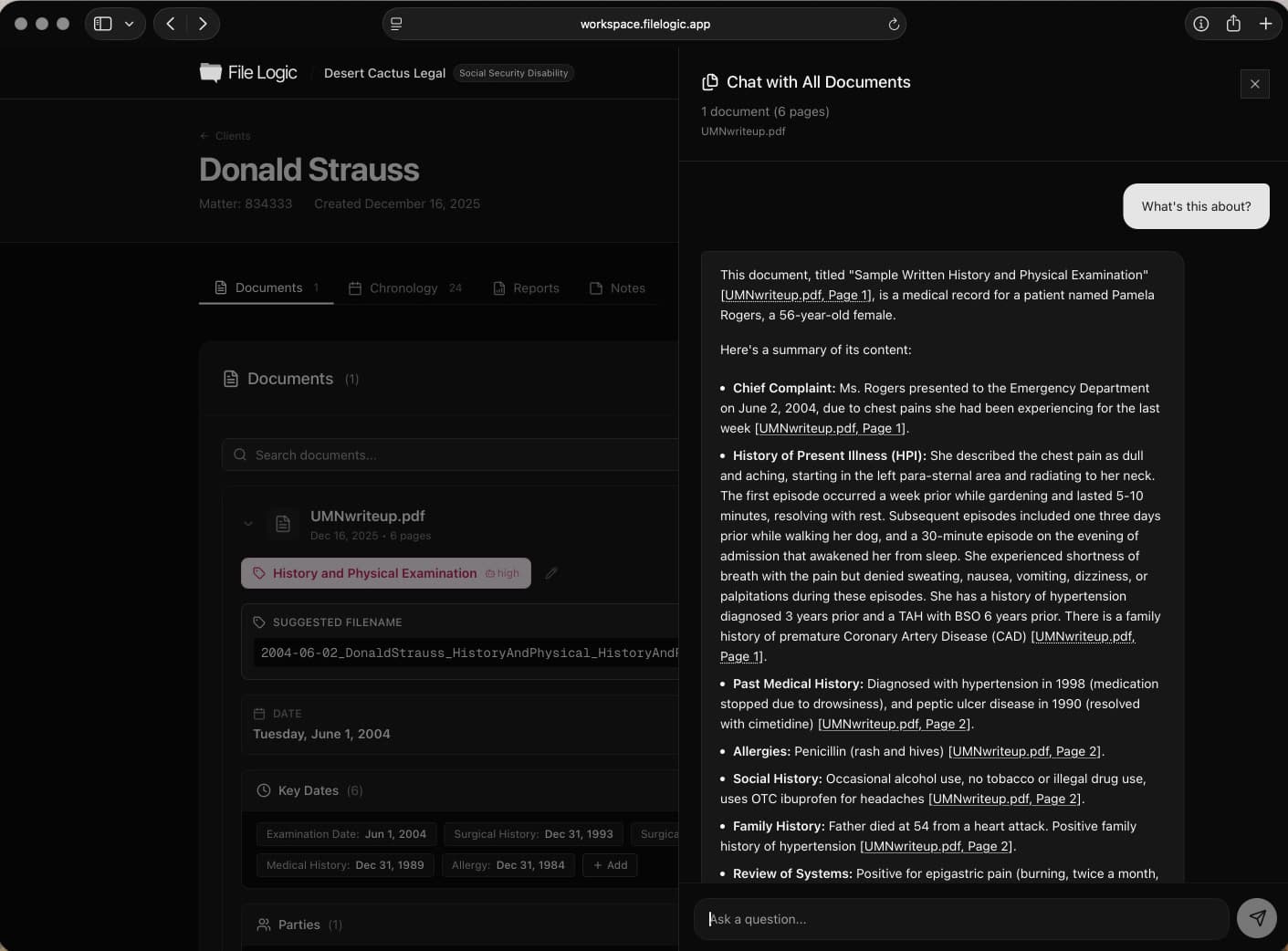Select Surgical History Dec 31, 1993 chip
This screenshot has width=1288, height=951.
(533, 834)
